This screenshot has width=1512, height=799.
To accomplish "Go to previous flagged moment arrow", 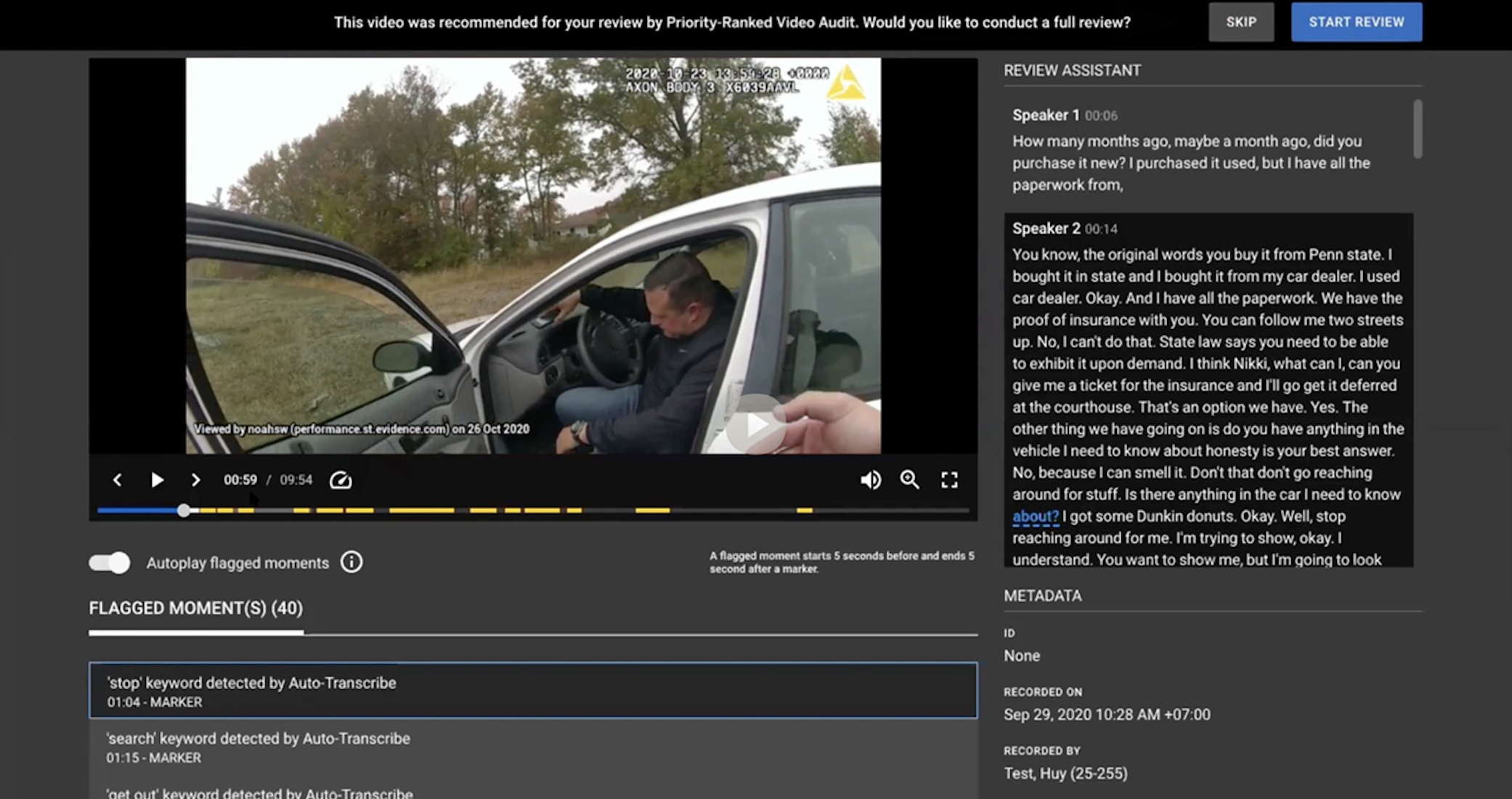I will coord(117,480).
